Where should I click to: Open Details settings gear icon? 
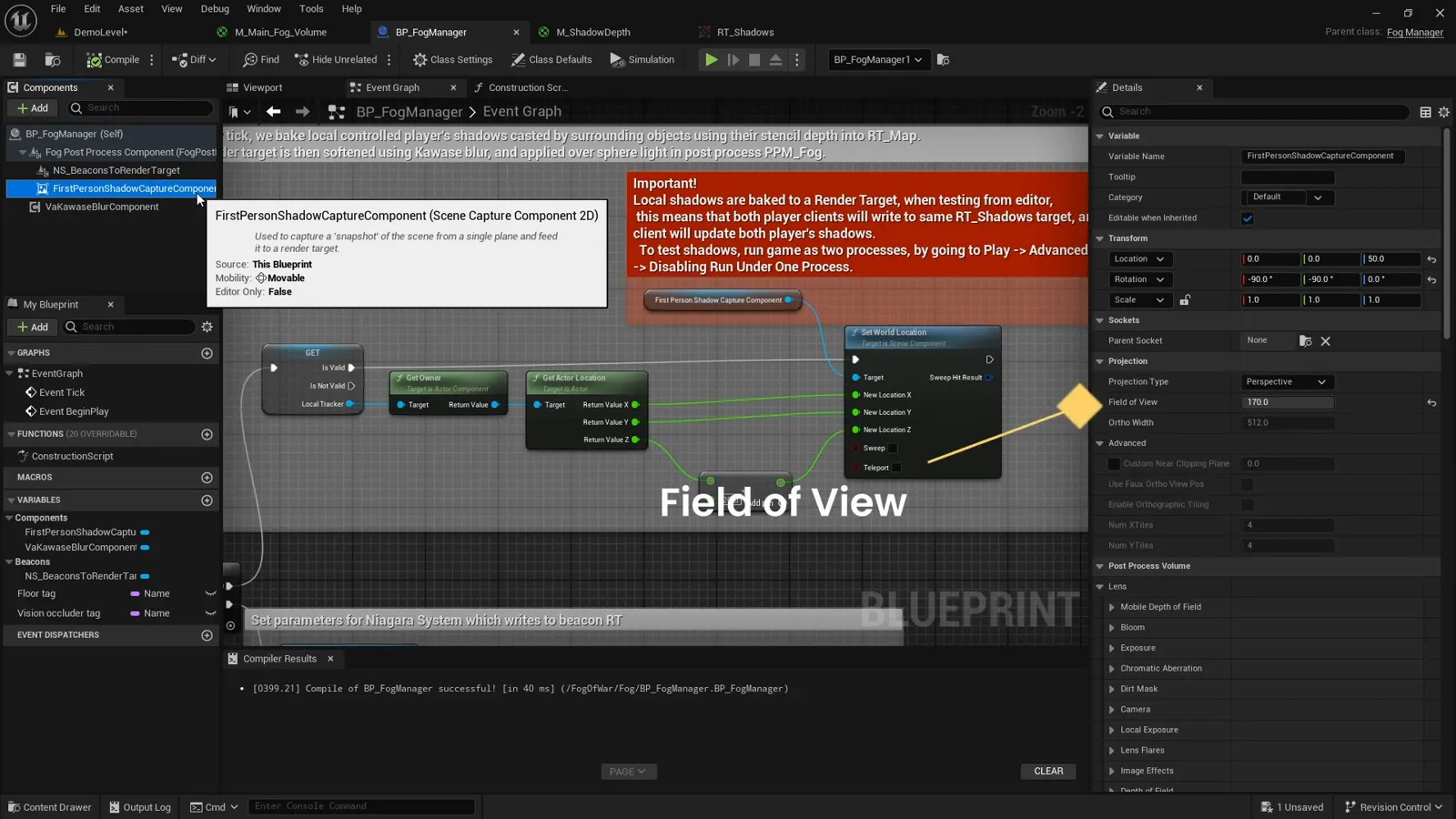point(1443,112)
